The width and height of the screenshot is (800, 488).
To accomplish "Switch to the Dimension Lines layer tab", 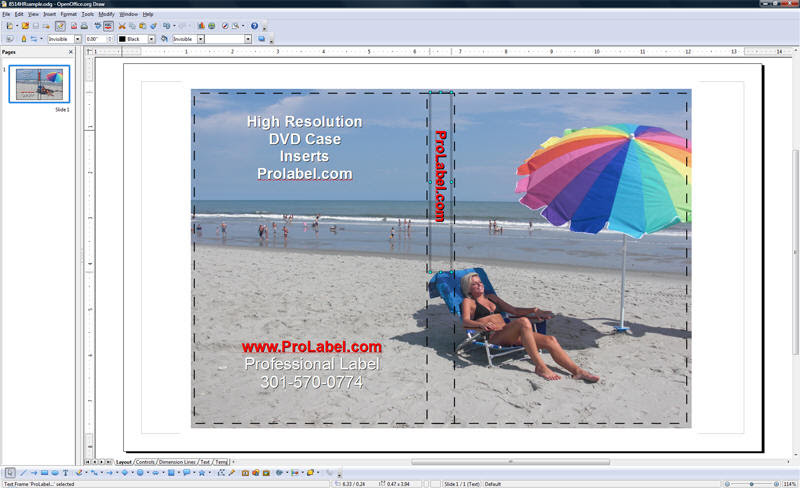I will tap(177, 461).
